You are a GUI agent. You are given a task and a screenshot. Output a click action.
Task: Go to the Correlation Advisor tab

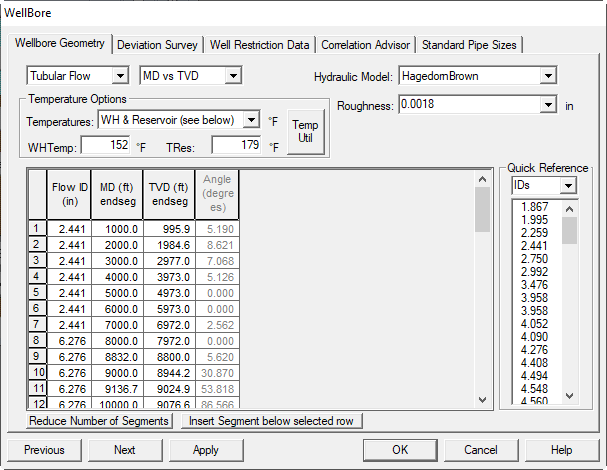click(365, 45)
